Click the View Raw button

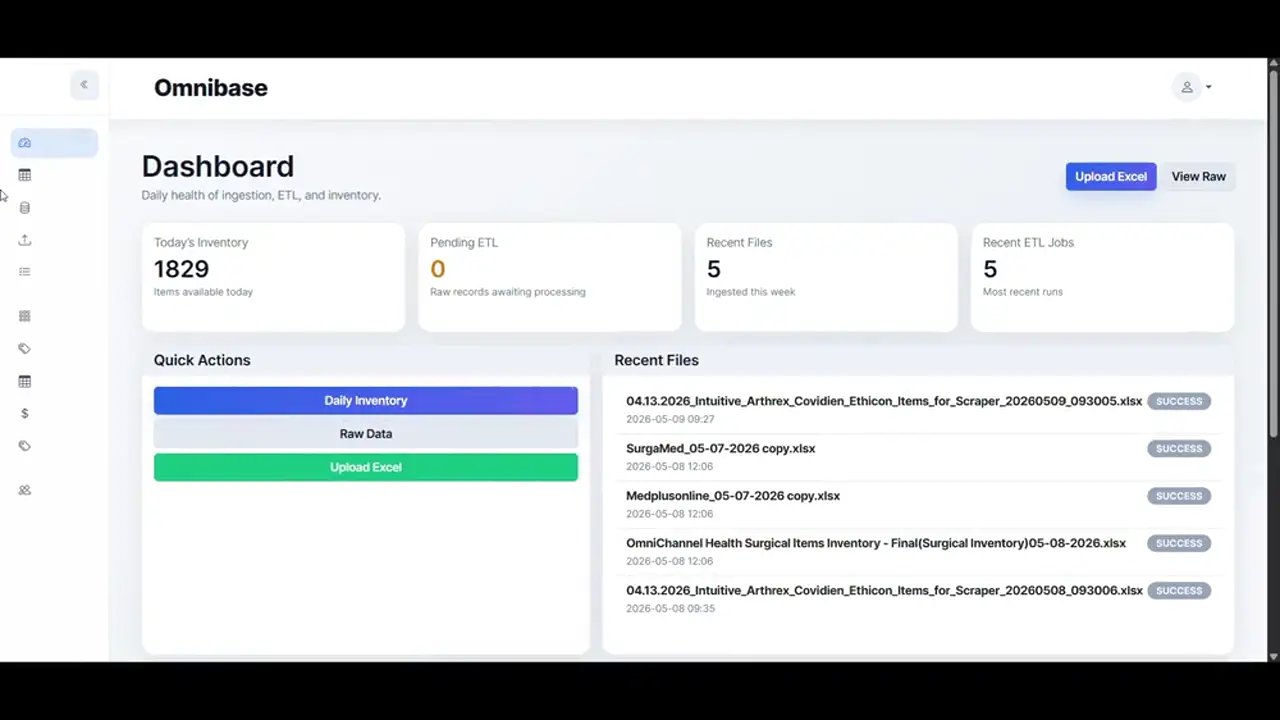tap(1199, 177)
